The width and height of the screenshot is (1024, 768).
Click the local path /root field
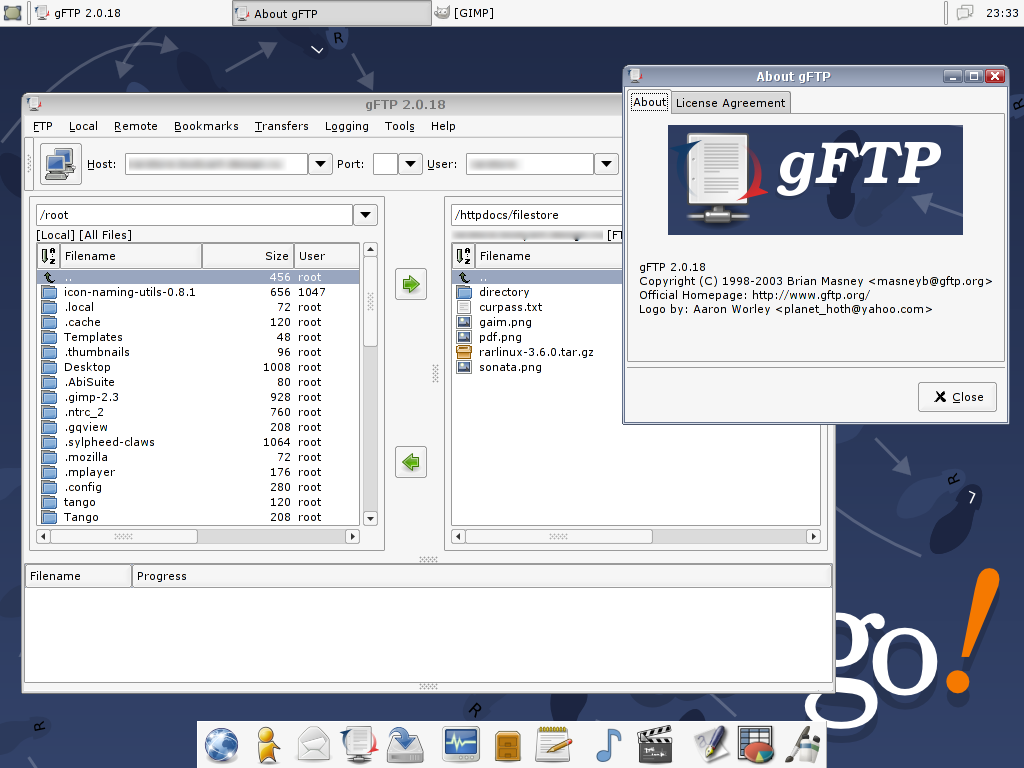[195, 215]
